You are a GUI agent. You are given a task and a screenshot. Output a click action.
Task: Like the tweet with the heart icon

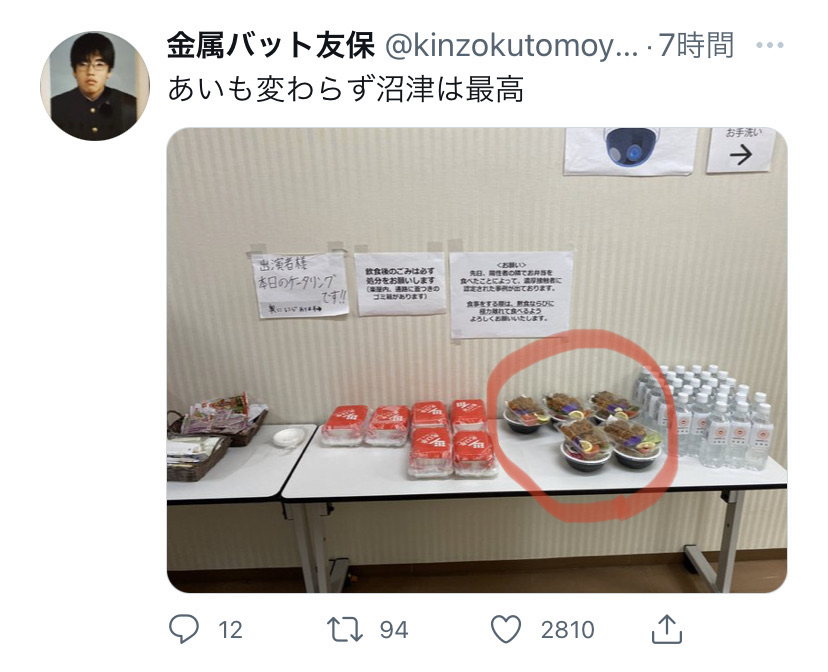pyautogui.click(x=506, y=629)
